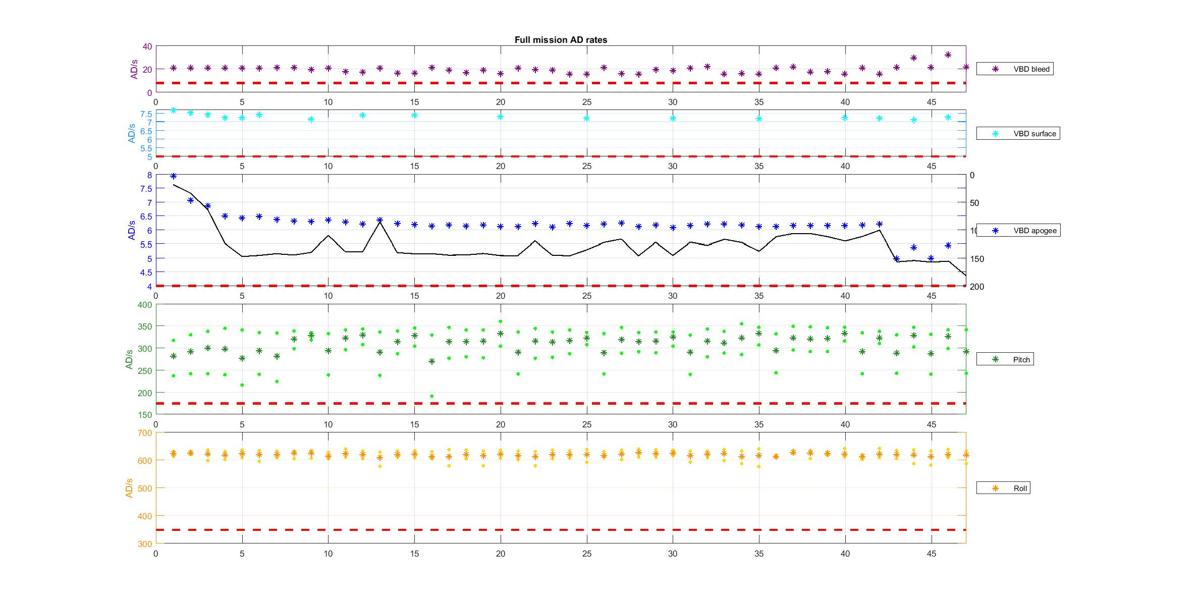Click the '700' tick label on Roll axis
This screenshot has height=611, width=1200.
click(145, 433)
